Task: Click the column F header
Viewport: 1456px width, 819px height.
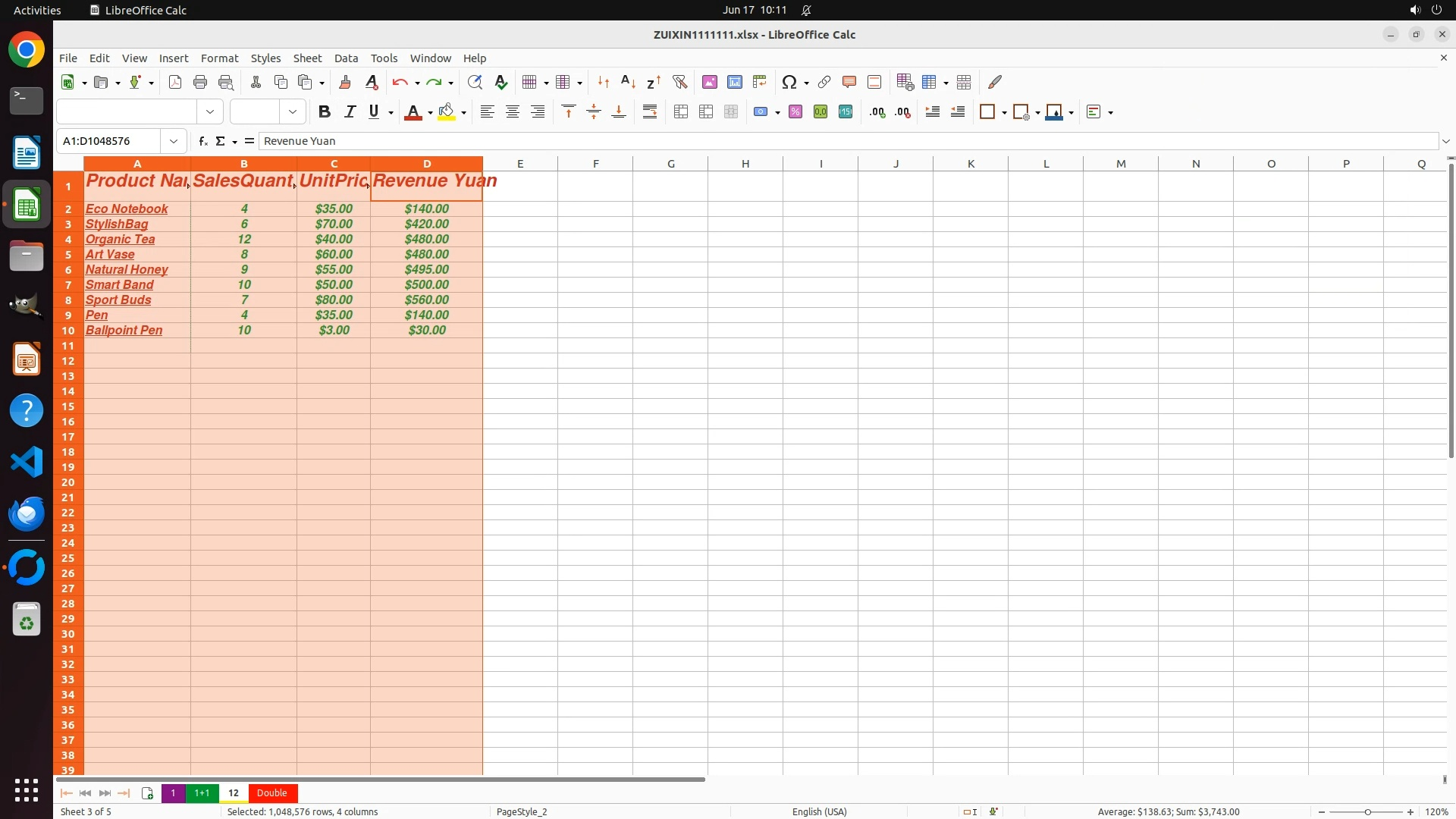Action: [595, 164]
